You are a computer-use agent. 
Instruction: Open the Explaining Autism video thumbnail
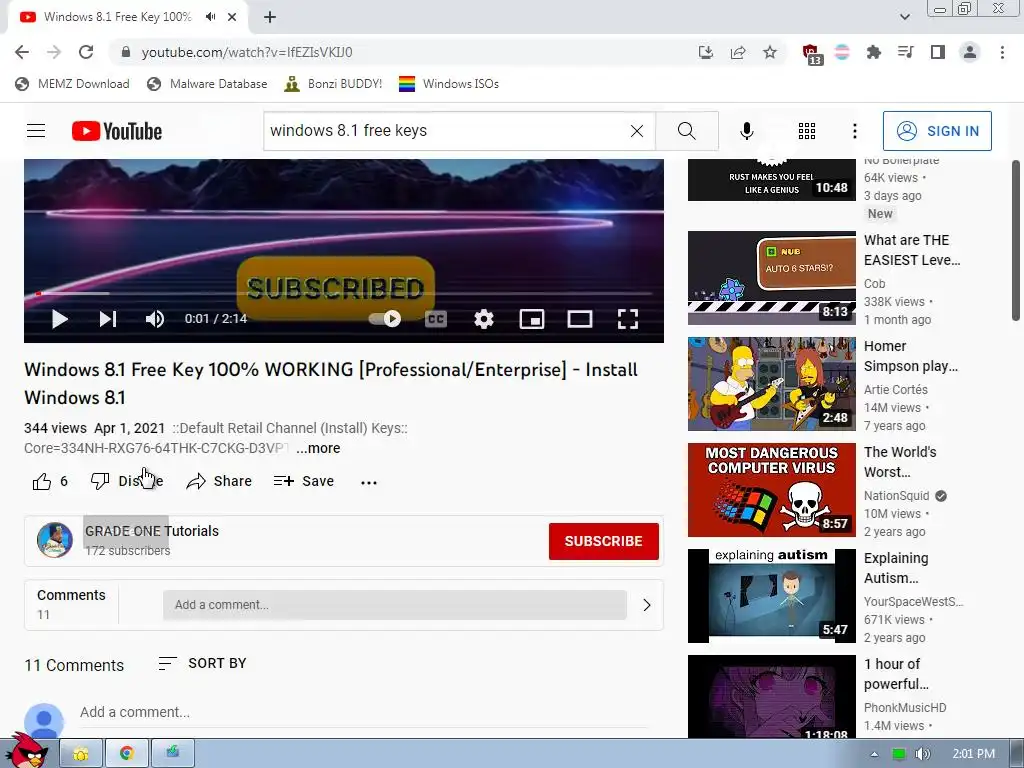pyautogui.click(x=771, y=596)
